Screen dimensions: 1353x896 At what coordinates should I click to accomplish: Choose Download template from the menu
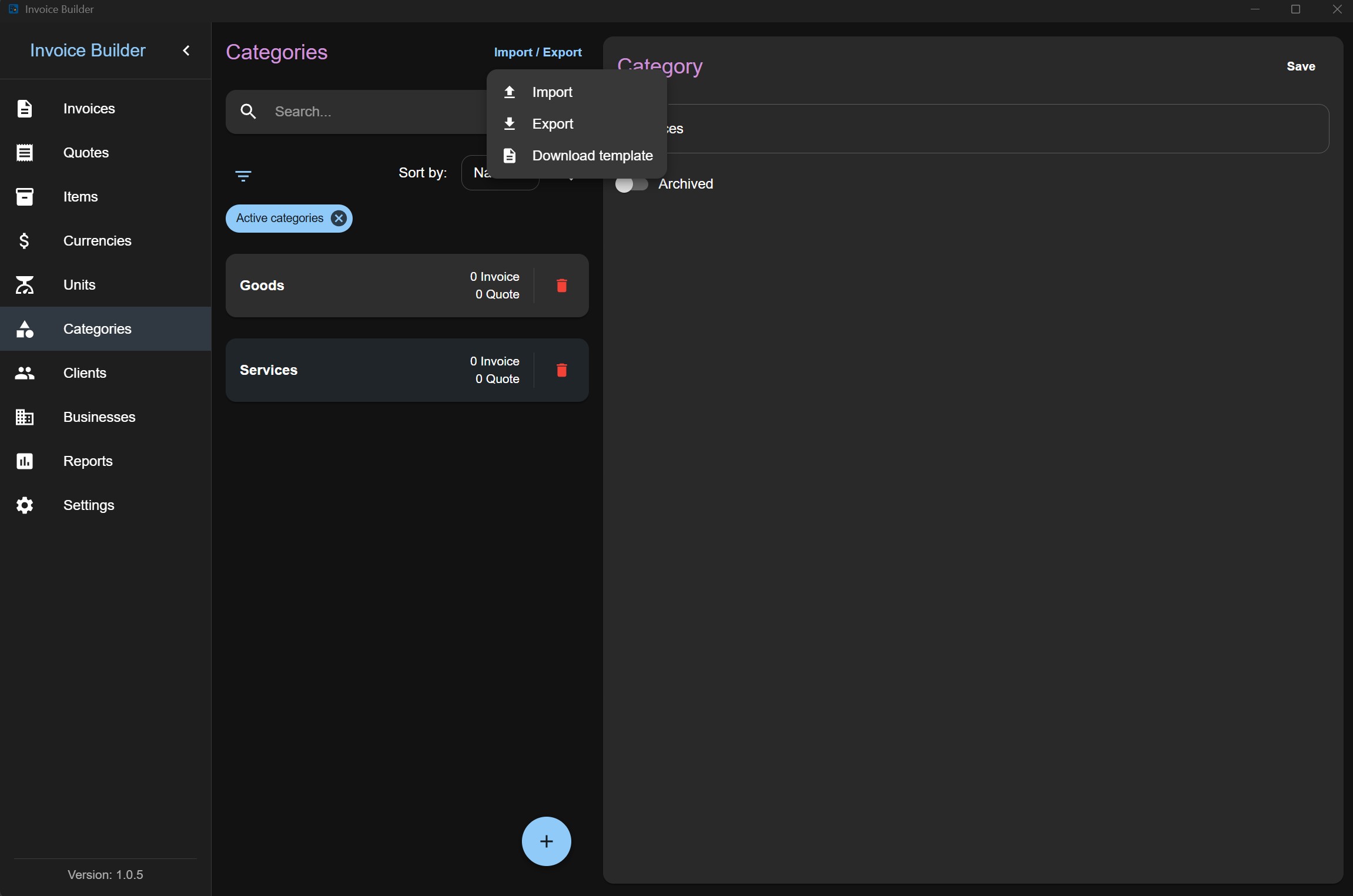tap(577, 156)
